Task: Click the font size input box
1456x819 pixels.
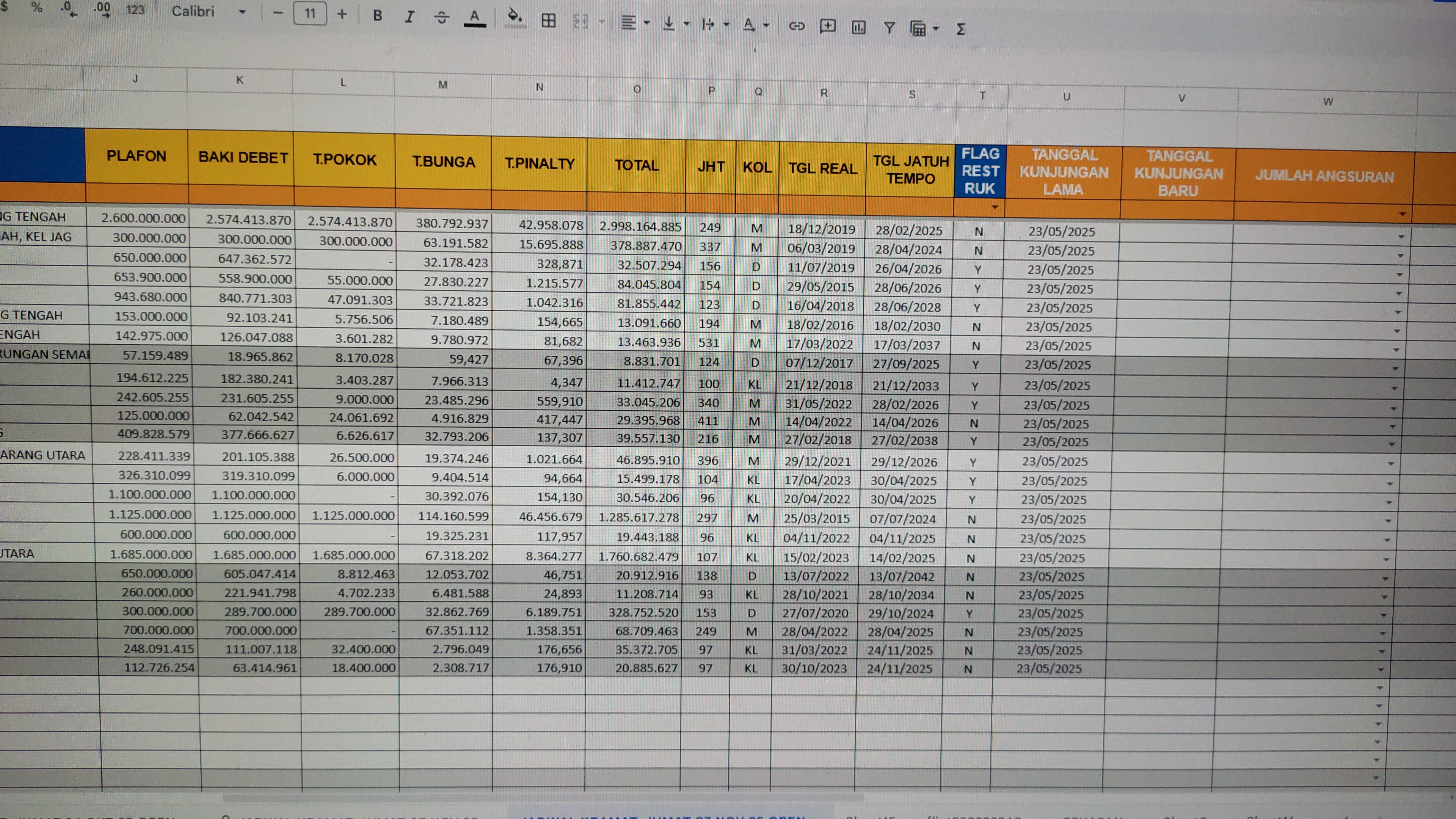Action: 310,14
